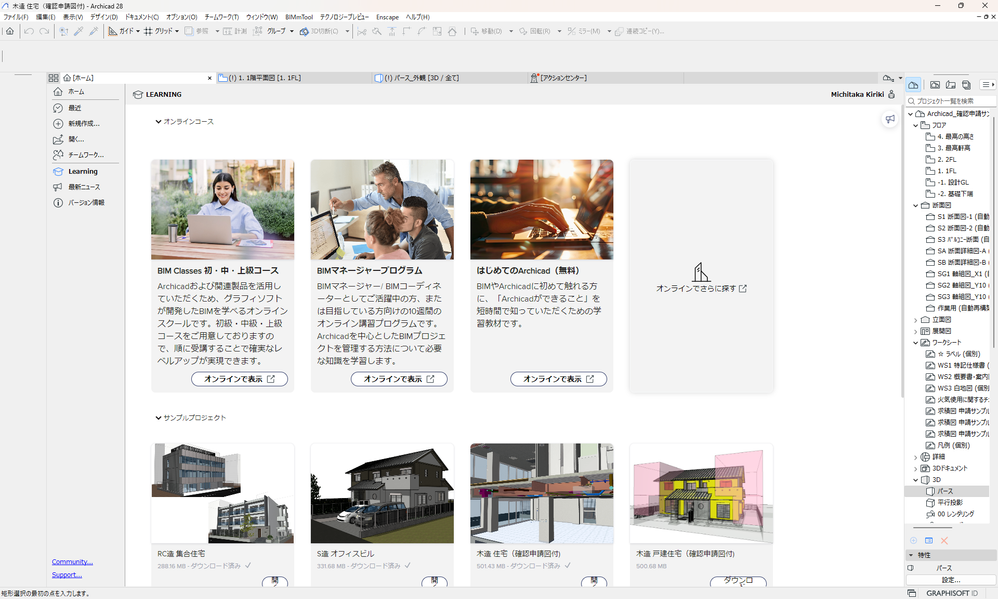The image size is (998, 599).
Task: Select 2. 2FL in the navigator
Action: tap(946, 160)
